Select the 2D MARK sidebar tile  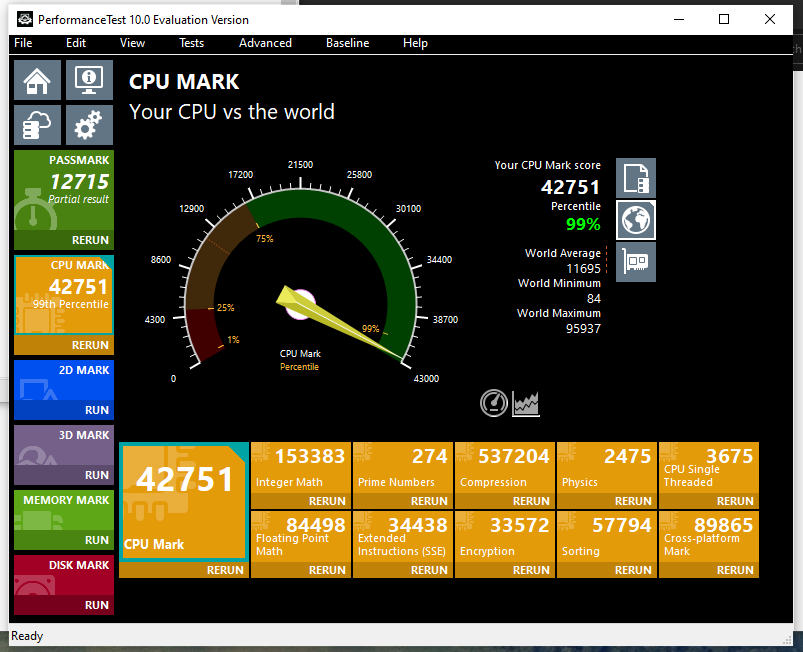click(64, 381)
